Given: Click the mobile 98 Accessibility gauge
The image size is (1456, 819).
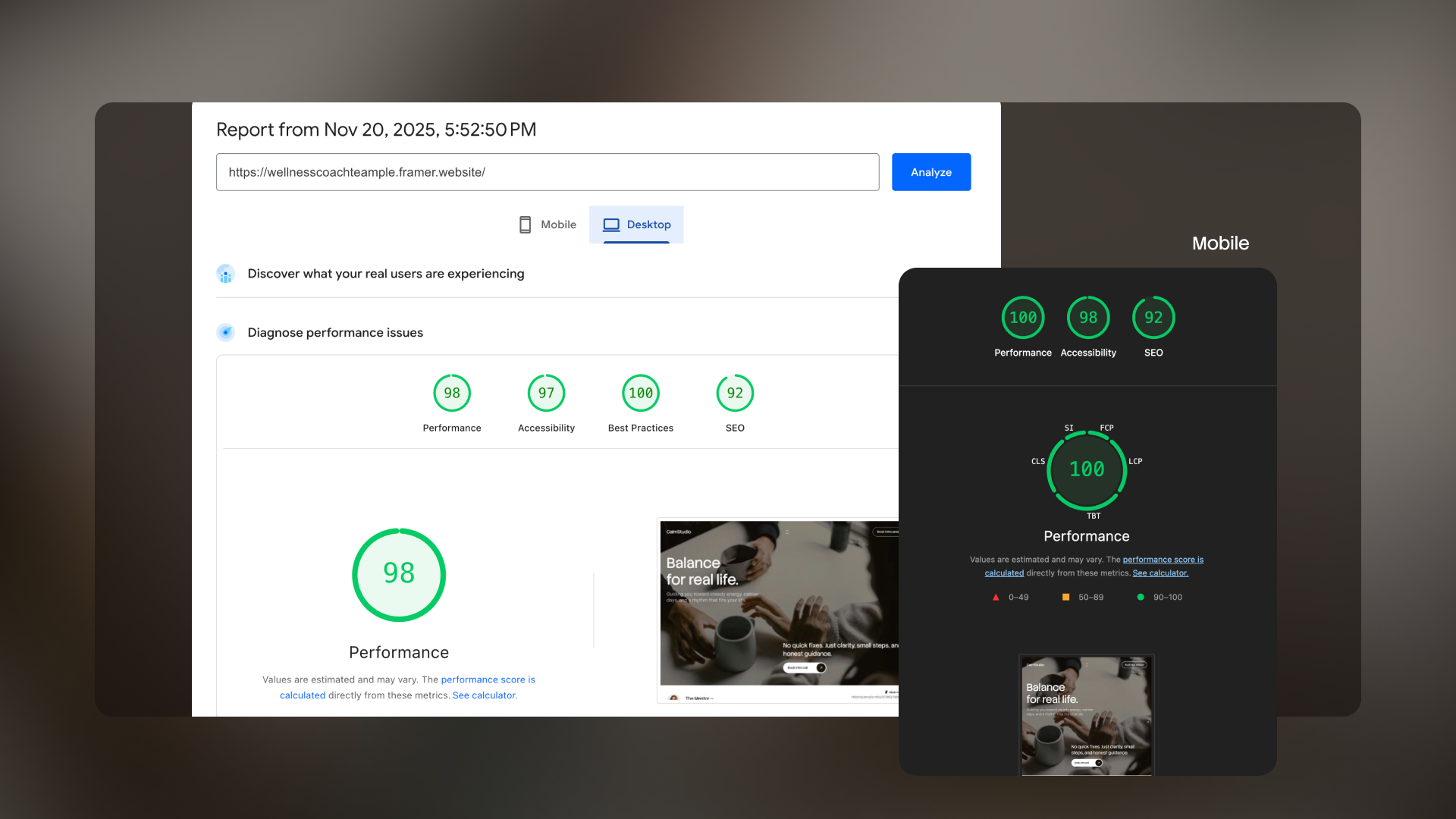Looking at the screenshot, I should (x=1088, y=318).
